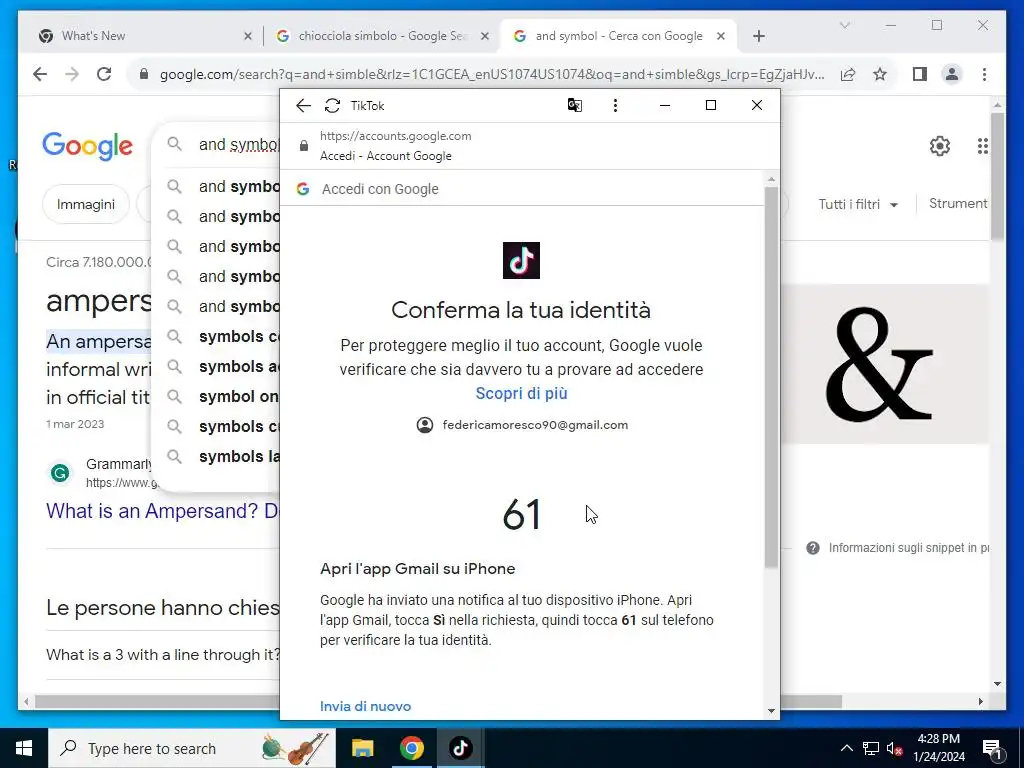
Task: Click Chrome forward arrow in main window
Action: [72, 74]
